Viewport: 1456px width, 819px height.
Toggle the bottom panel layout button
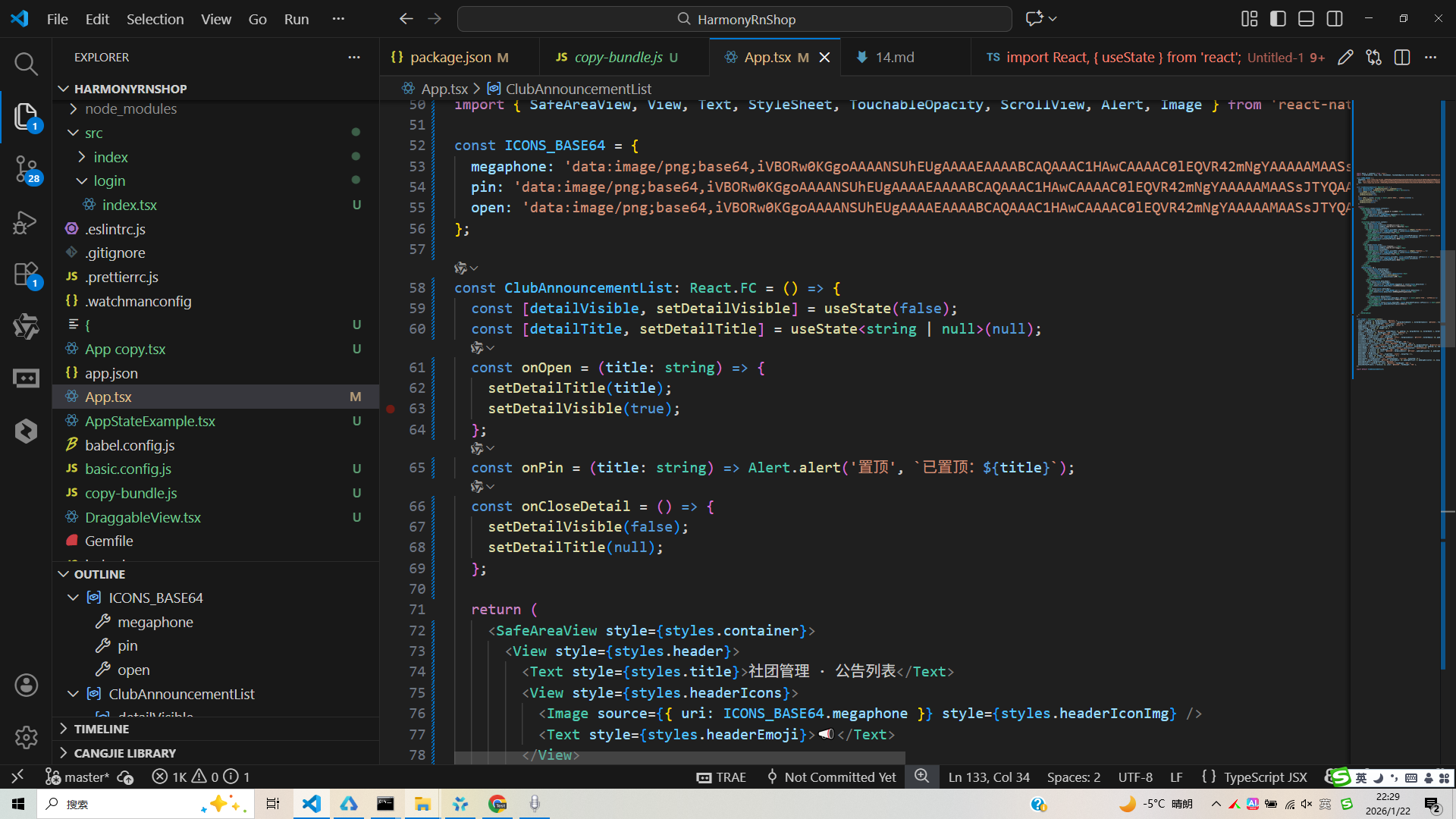tap(1306, 19)
